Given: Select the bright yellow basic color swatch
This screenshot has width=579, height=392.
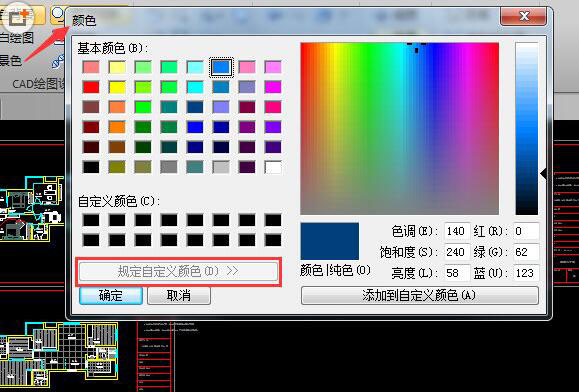Looking at the screenshot, I should [117, 87].
